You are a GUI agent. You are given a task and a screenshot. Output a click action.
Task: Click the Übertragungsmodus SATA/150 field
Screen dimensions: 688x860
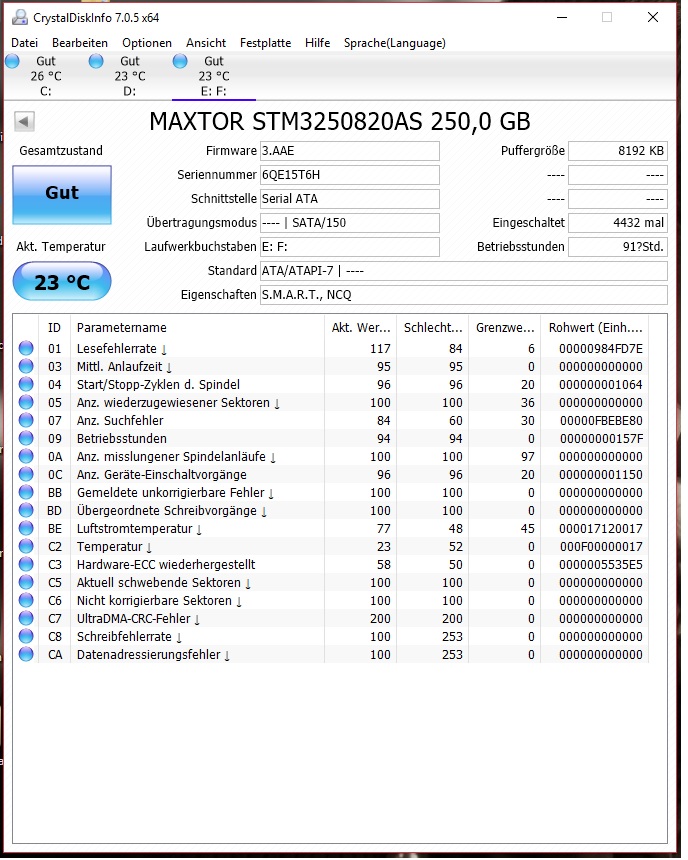[x=349, y=223]
